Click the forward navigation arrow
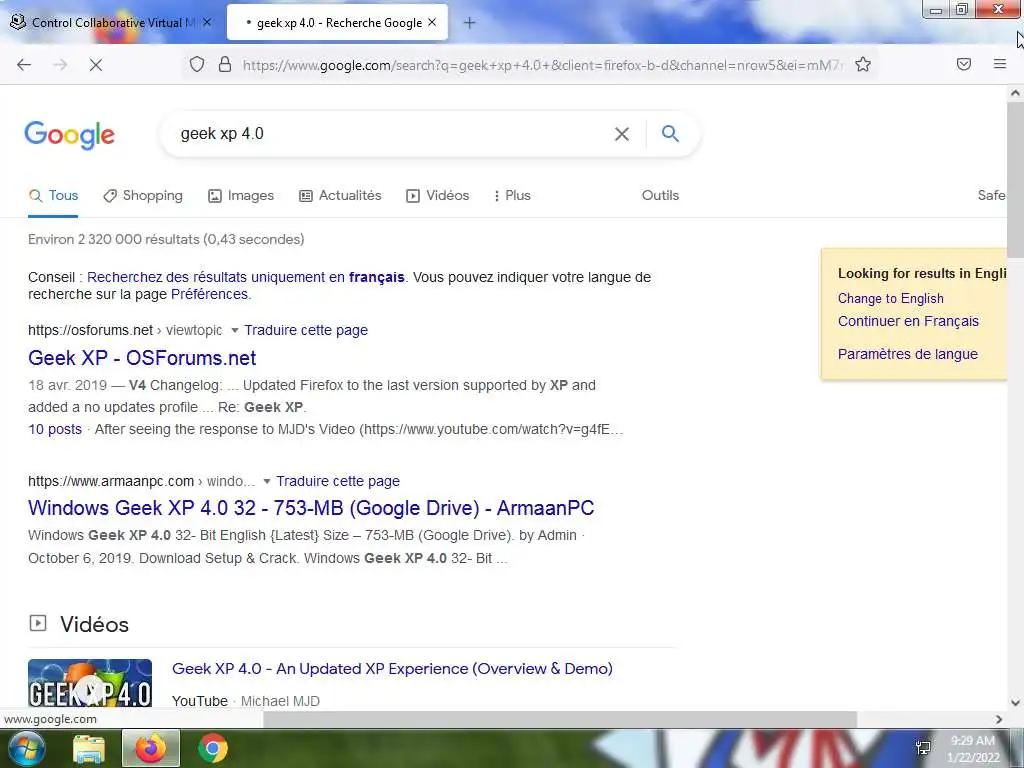1024x768 pixels. pos(60,65)
